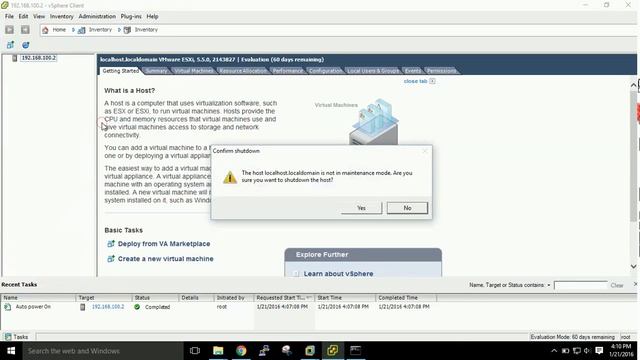Open the Plug-ins menu

pyautogui.click(x=131, y=16)
